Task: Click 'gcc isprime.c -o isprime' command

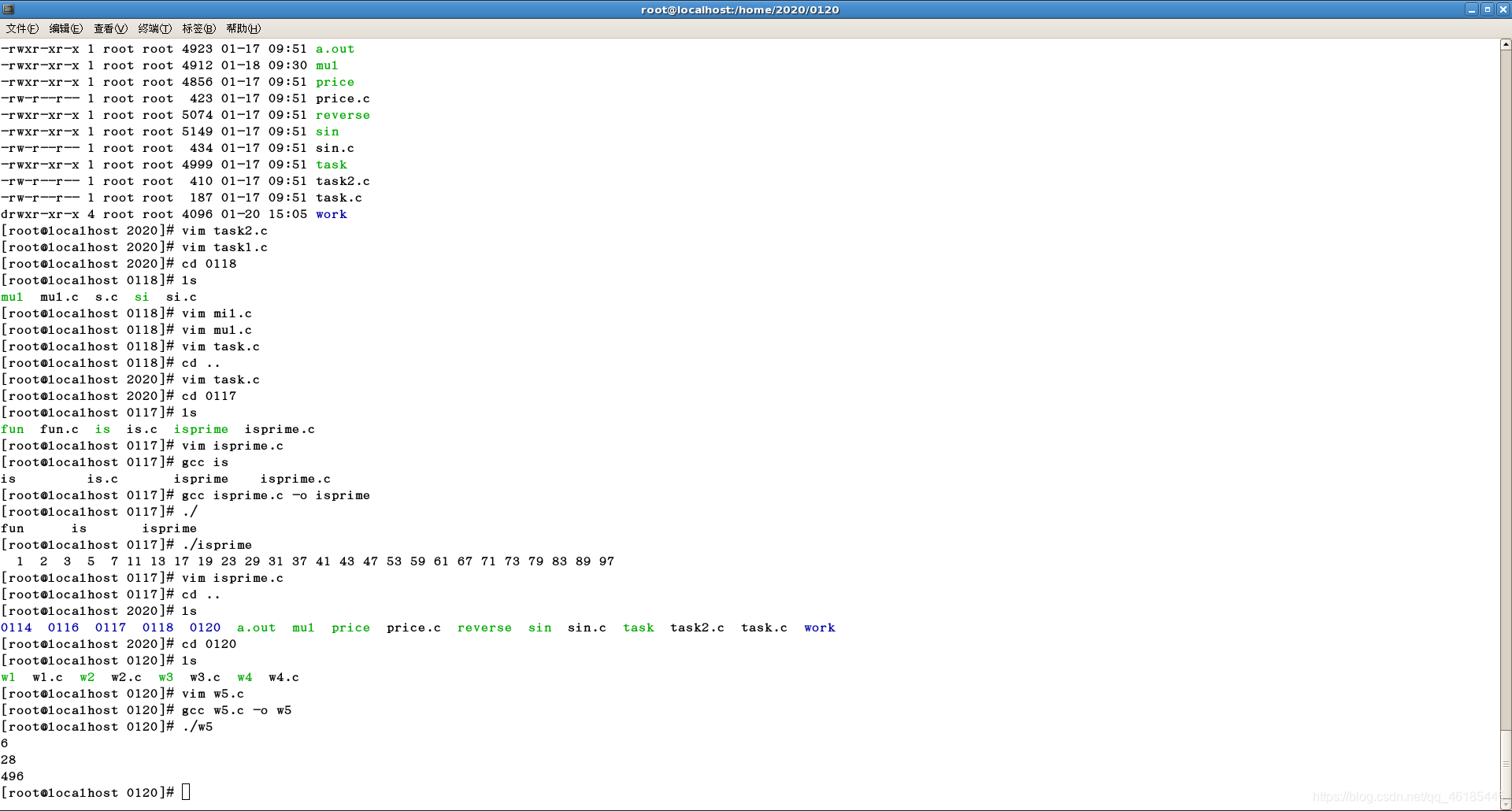Action: point(276,495)
